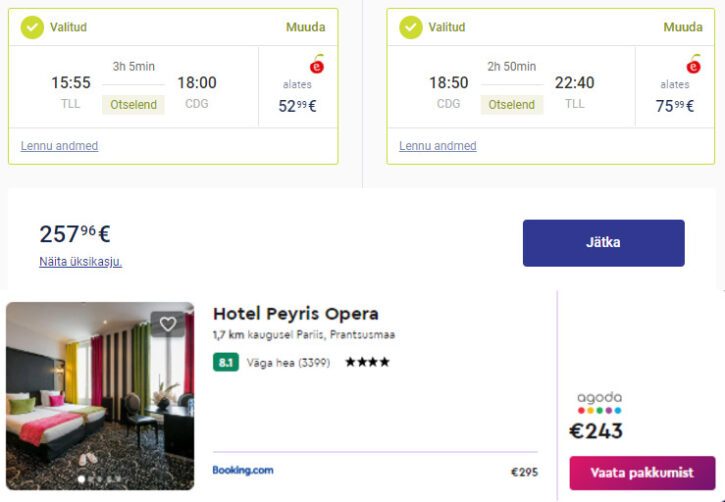Click the green 8.1 rating badge
The height and width of the screenshot is (502, 725).
coord(226,362)
